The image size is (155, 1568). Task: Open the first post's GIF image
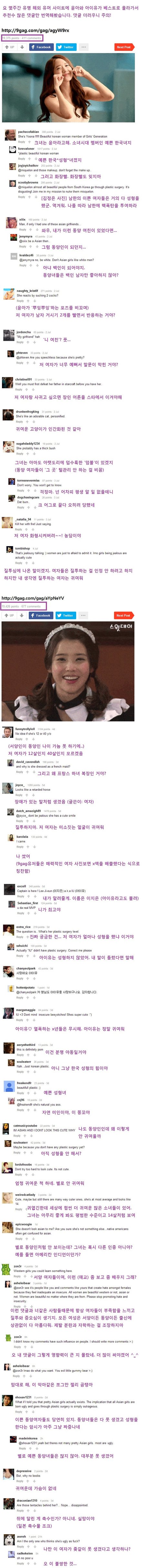tap(68, 88)
